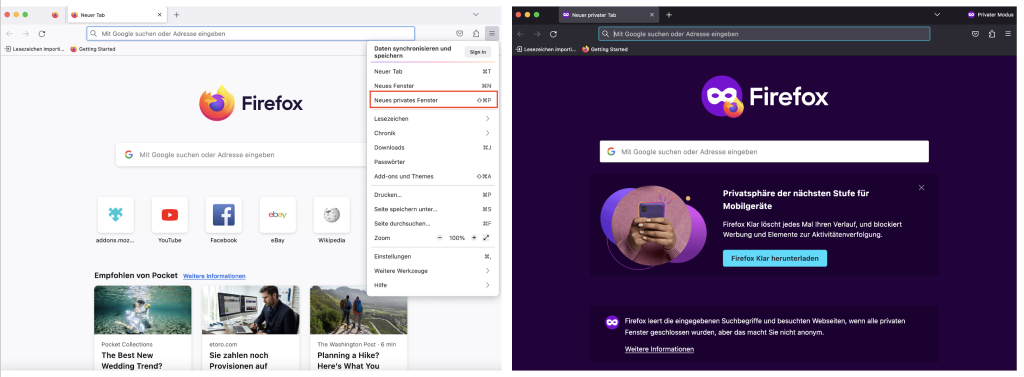Open the etoro.com Pocket article thumbnail

point(251,310)
